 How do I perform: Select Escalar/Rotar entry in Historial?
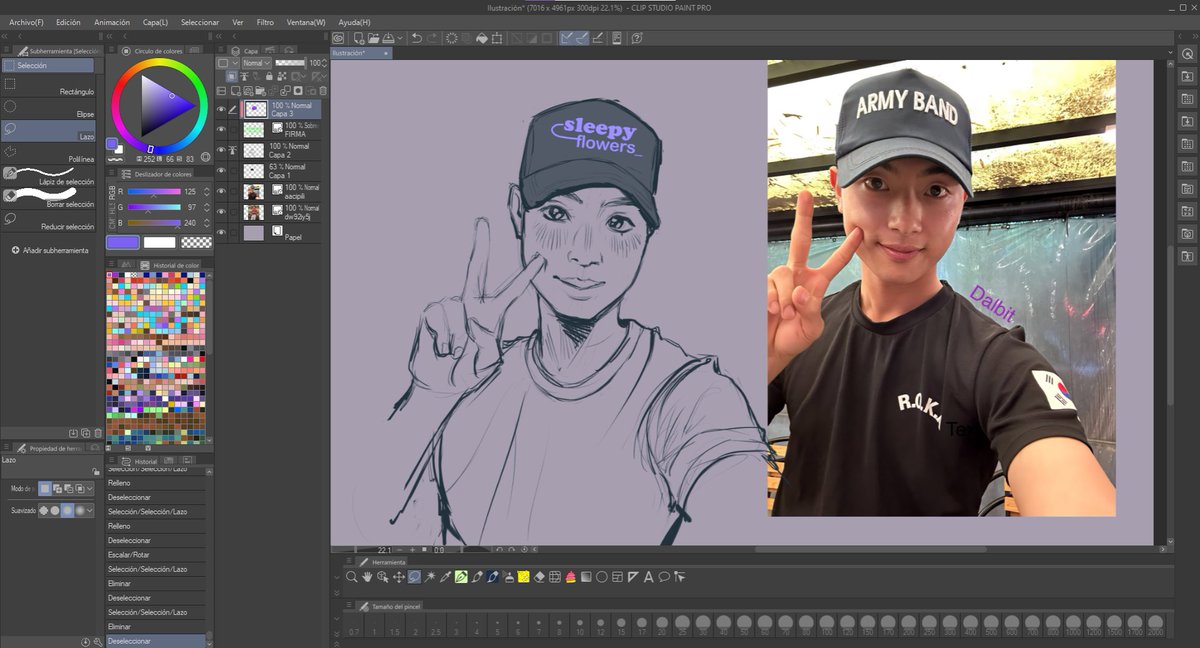[x=157, y=554]
